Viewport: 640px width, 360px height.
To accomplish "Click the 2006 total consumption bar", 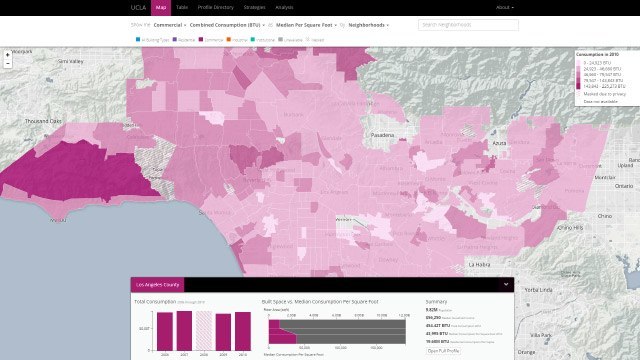I will 165,331.
